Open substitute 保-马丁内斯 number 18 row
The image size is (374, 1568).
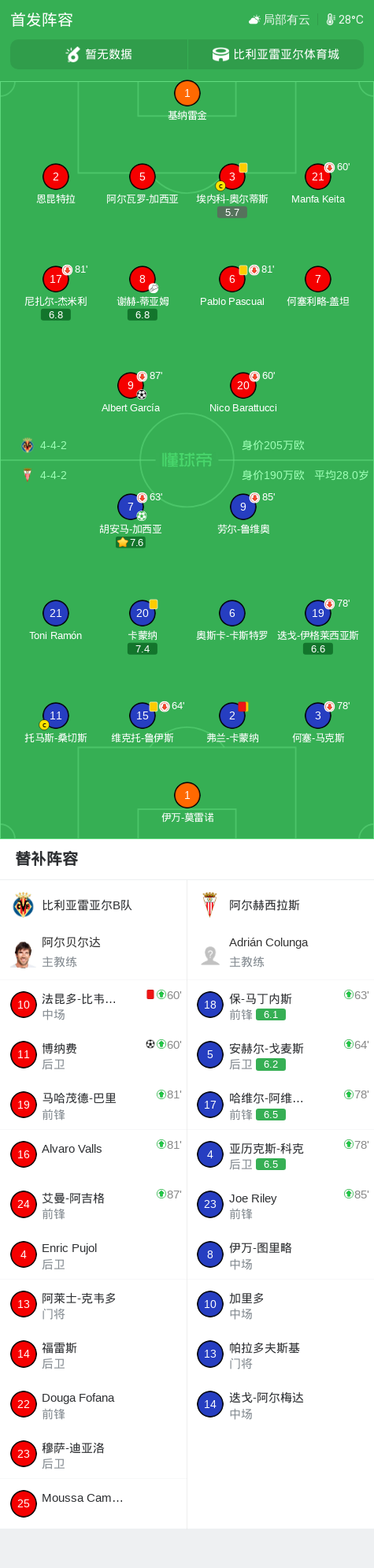pyautogui.click(x=280, y=1005)
